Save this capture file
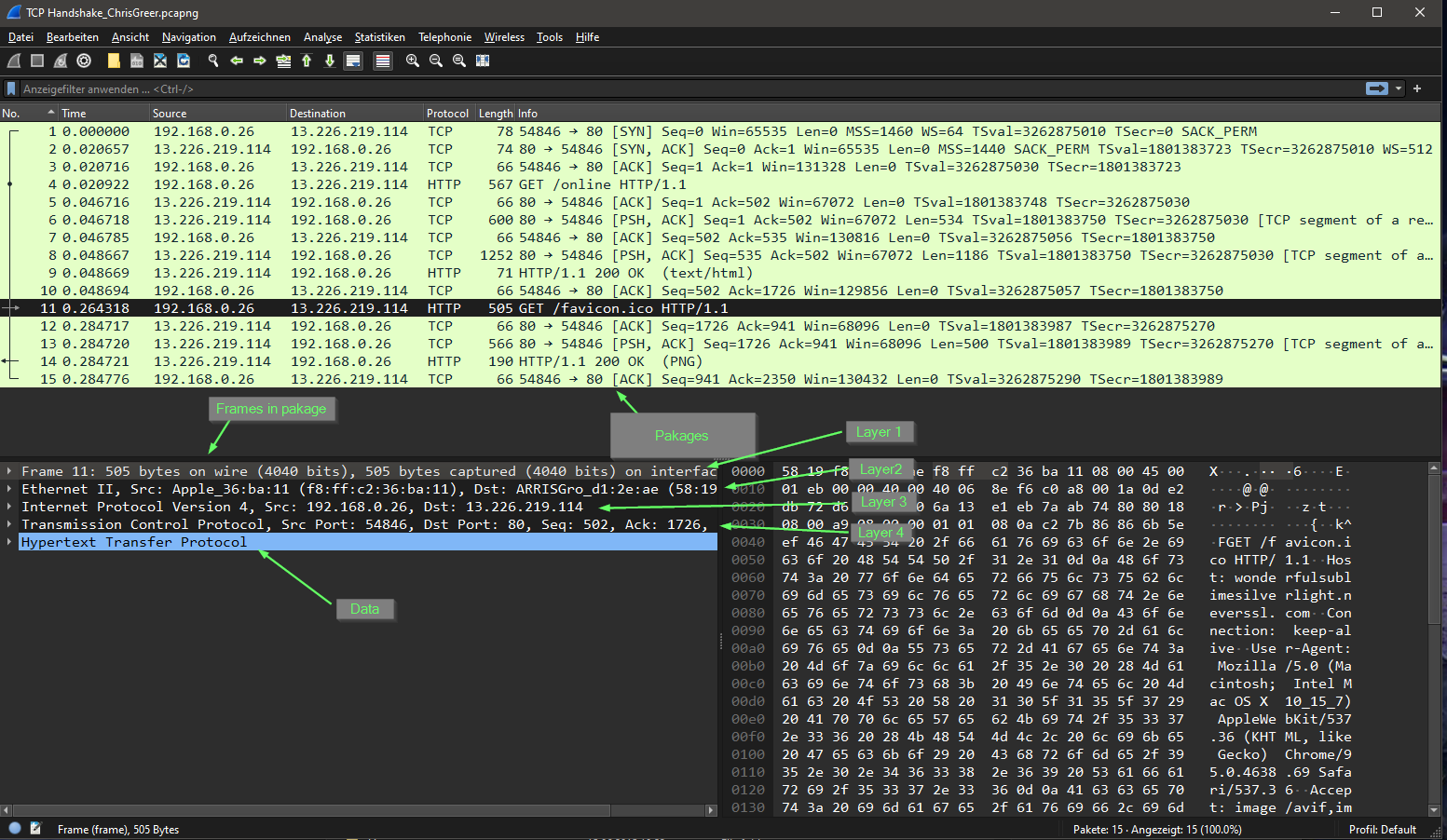The image size is (1447, 840). click(137, 61)
